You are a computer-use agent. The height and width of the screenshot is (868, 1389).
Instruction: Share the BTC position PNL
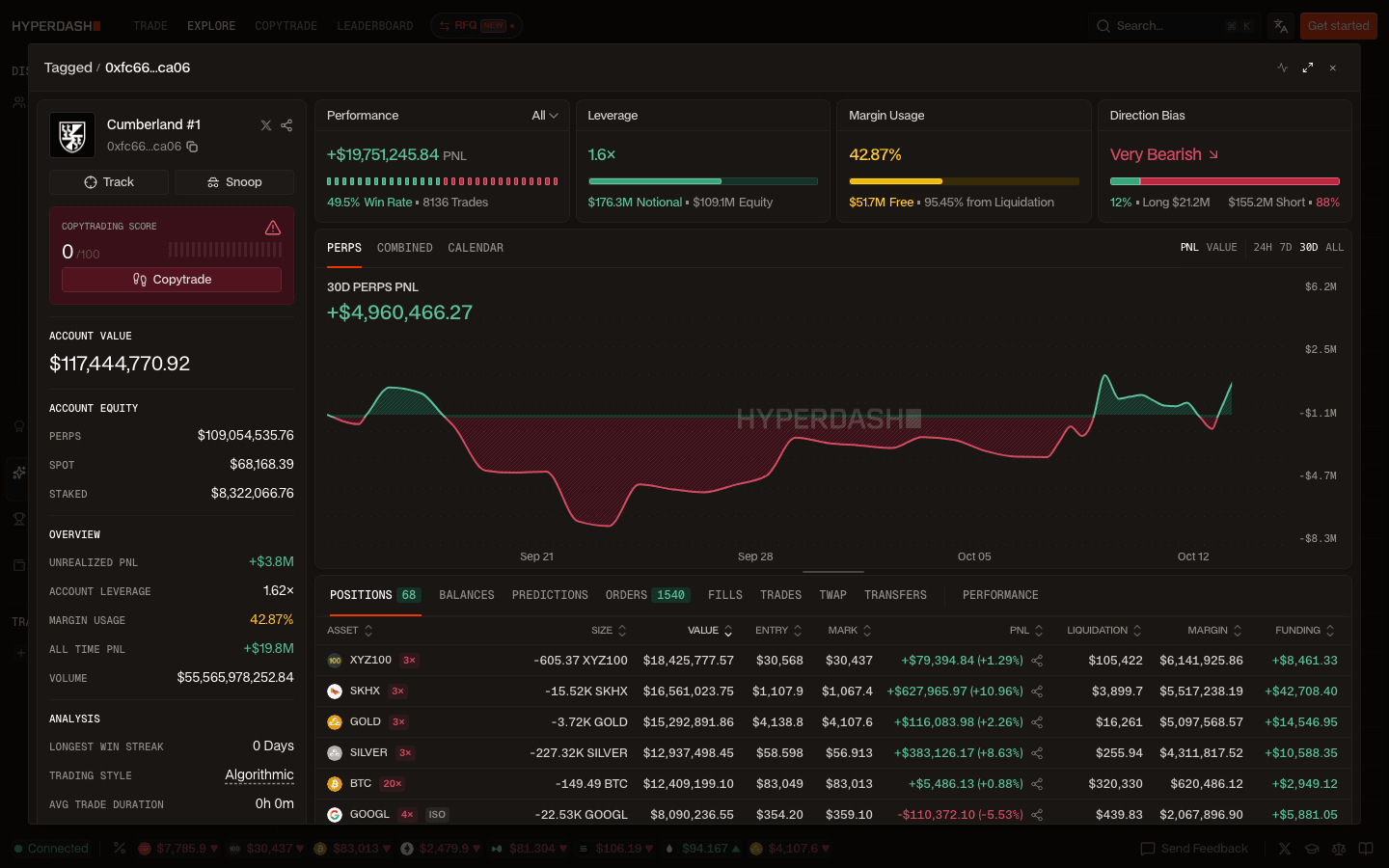point(1038,784)
